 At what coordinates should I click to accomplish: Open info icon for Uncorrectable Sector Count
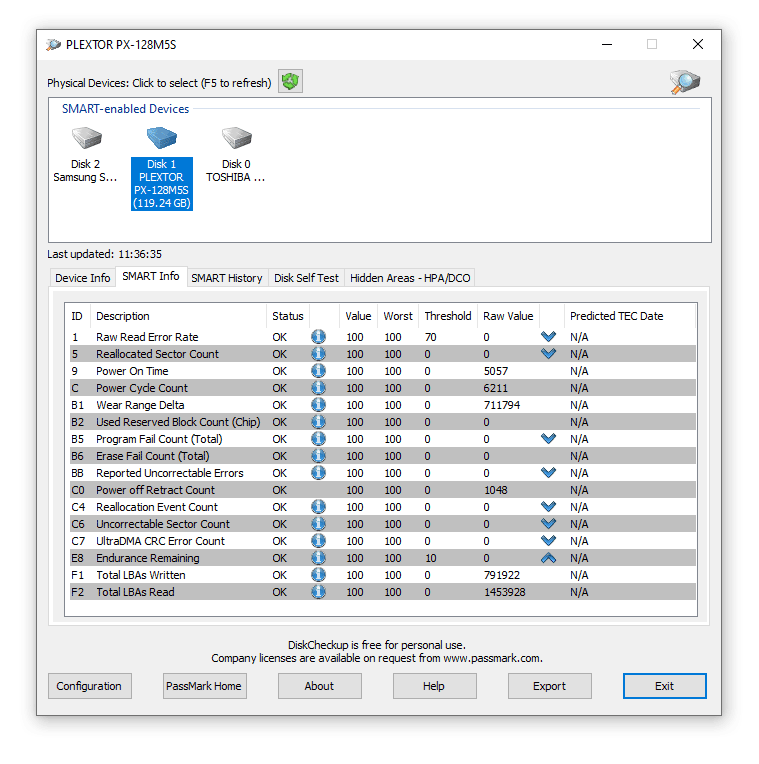coord(319,524)
